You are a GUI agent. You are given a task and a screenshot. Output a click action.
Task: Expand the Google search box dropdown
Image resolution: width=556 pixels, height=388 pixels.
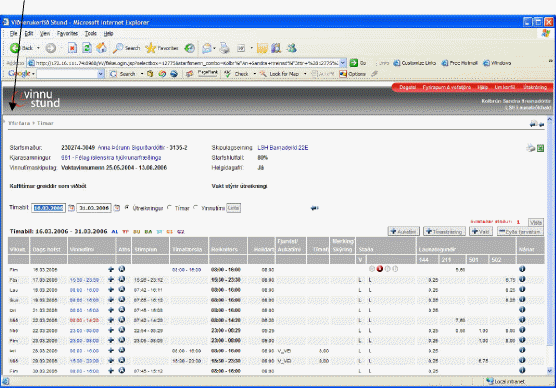coord(101,74)
